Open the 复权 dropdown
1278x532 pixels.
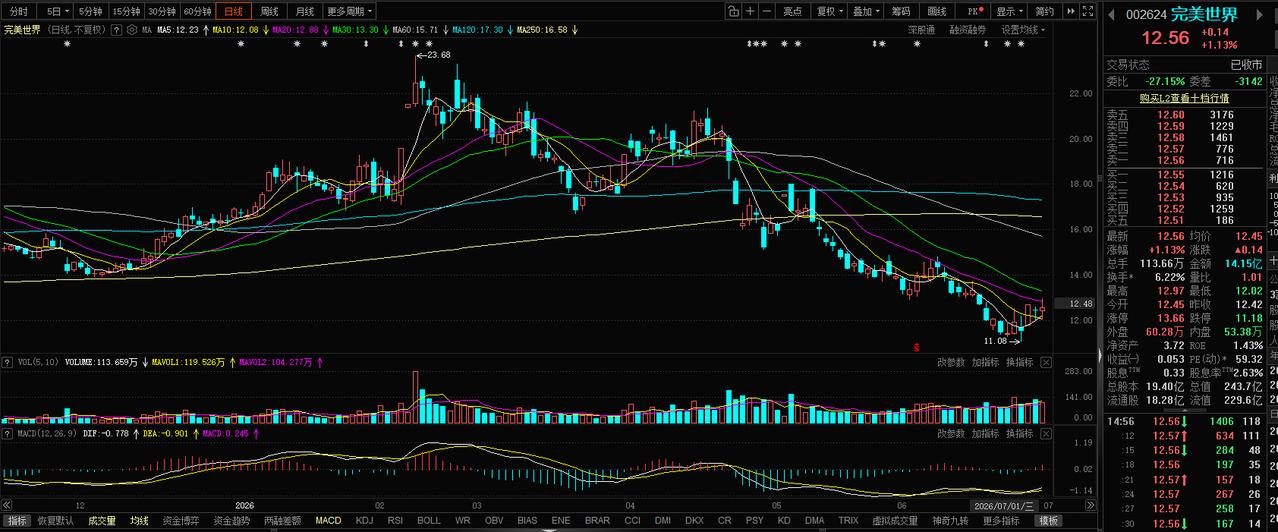tap(829, 11)
